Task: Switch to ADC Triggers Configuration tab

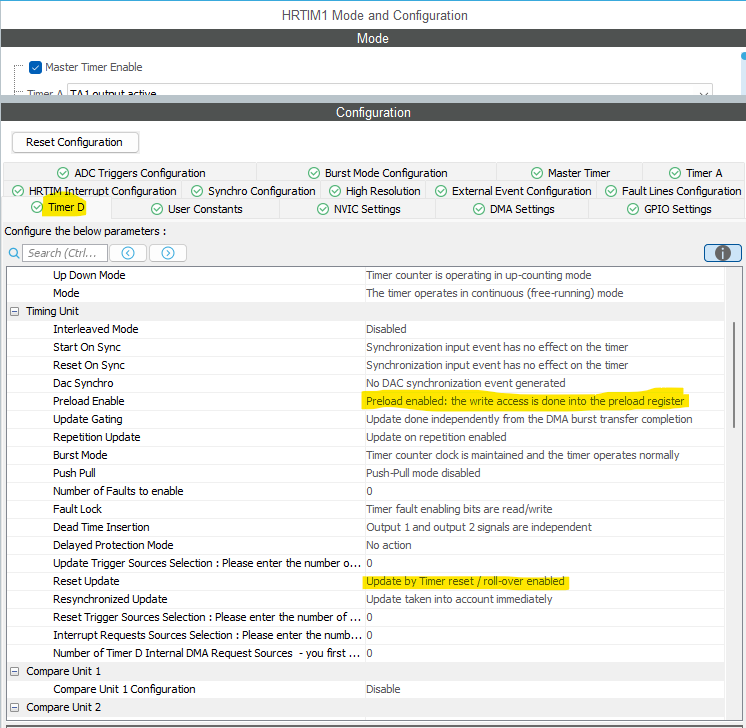Action: coord(131,173)
